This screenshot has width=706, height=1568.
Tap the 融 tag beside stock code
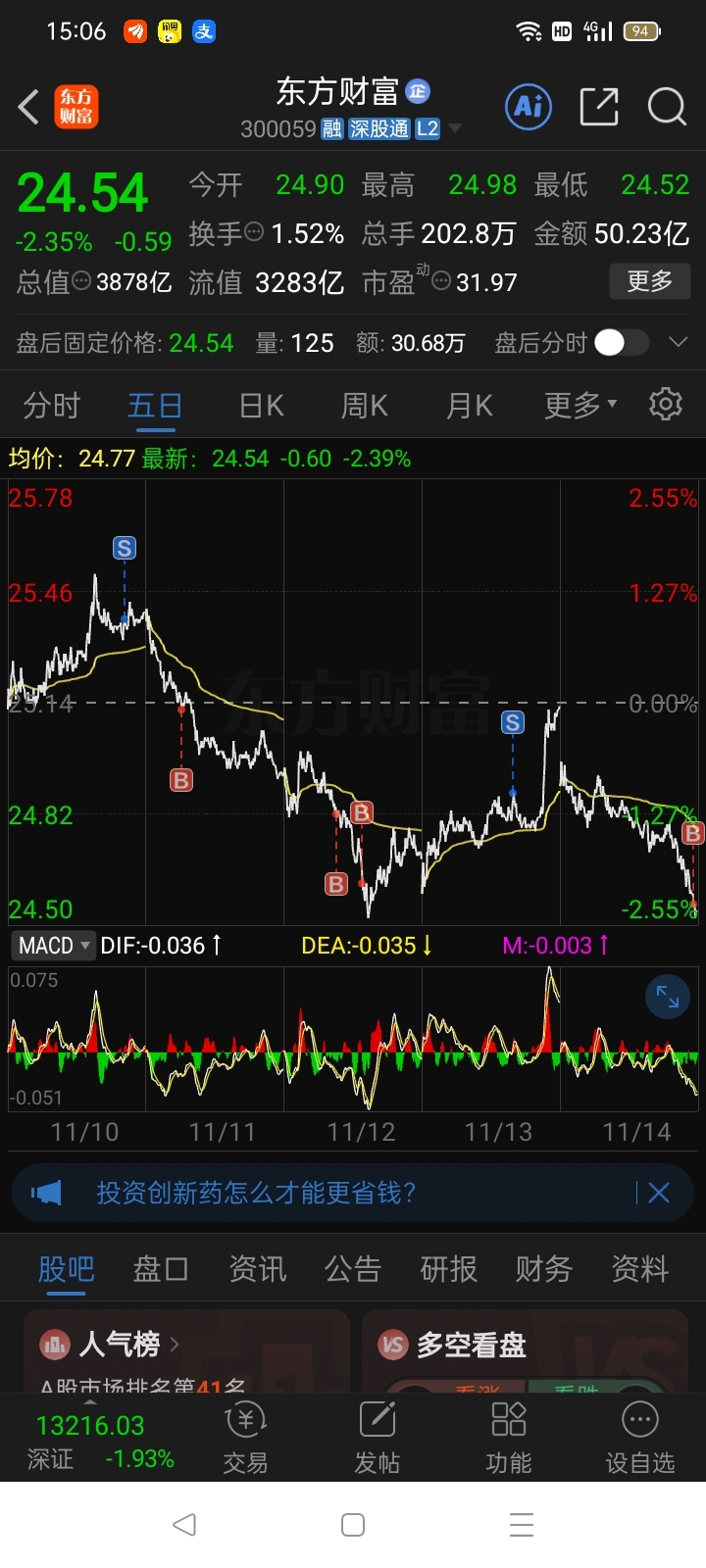coord(332,128)
